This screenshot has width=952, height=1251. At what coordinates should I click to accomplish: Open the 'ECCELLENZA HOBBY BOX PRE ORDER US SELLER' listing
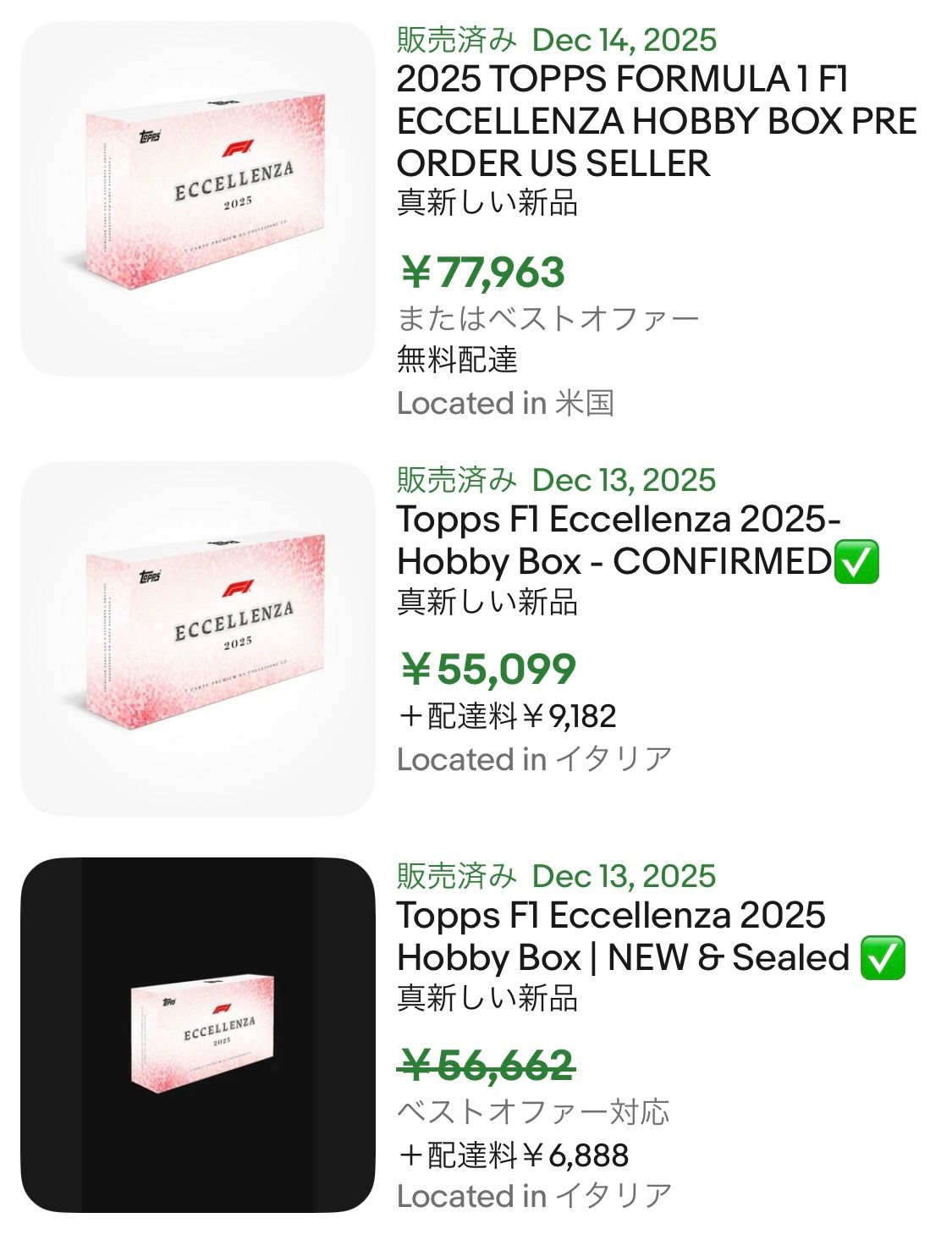pos(656,121)
